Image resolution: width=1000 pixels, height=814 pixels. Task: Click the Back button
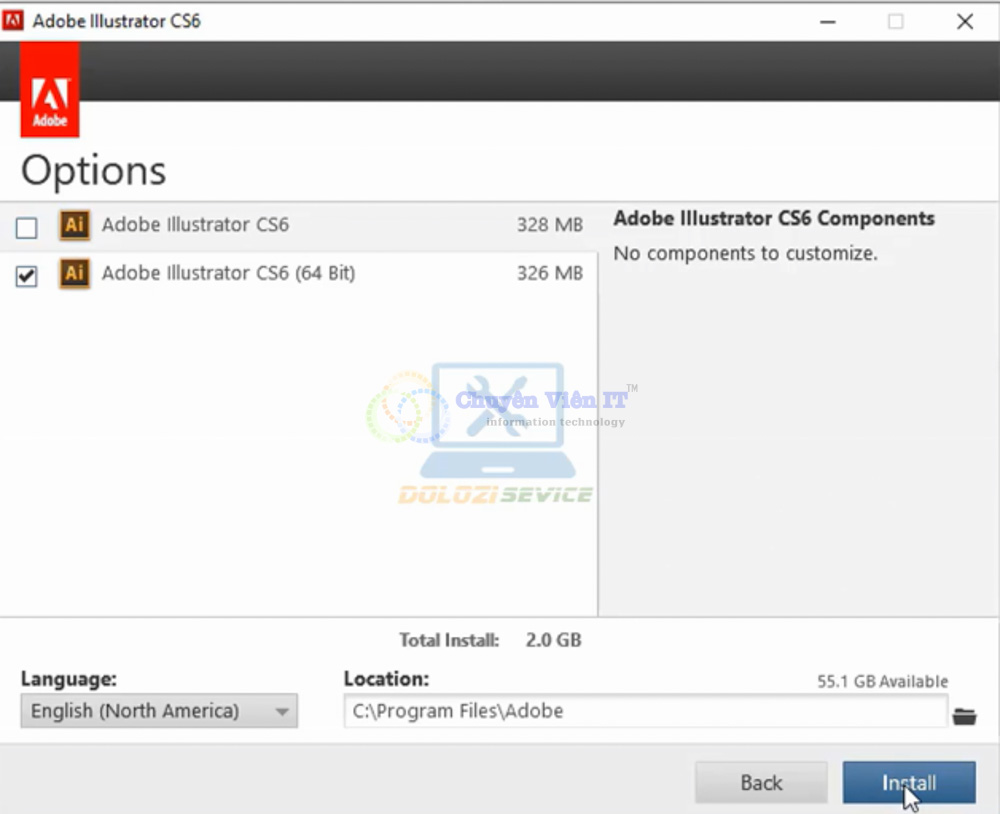pyautogui.click(x=761, y=782)
